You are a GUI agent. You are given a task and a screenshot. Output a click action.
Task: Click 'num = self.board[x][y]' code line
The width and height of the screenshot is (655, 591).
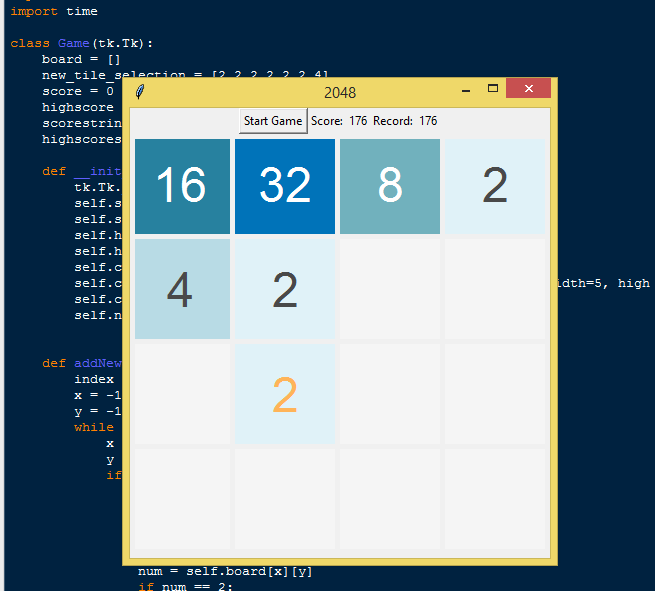pyautogui.click(x=225, y=571)
